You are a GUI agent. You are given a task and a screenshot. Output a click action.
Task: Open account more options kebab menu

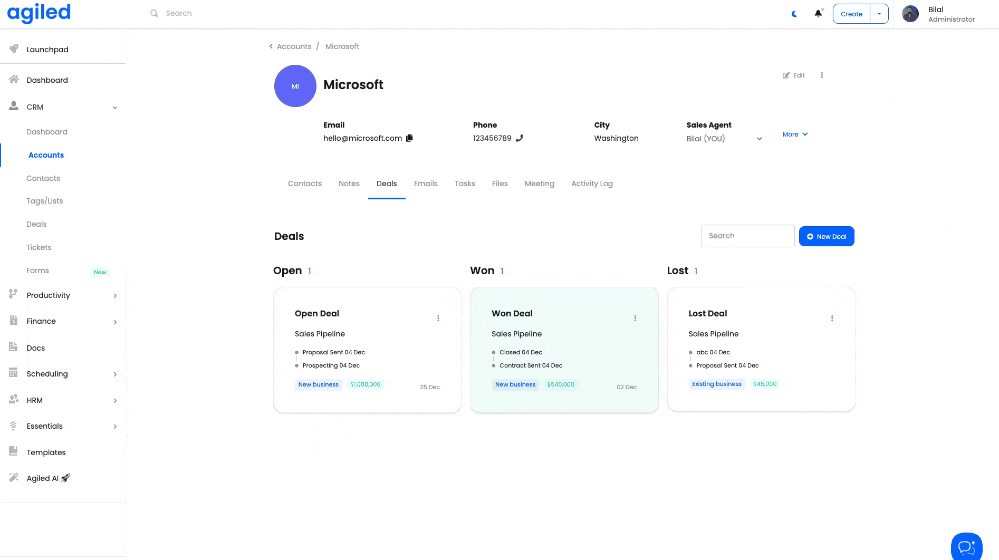click(822, 75)
